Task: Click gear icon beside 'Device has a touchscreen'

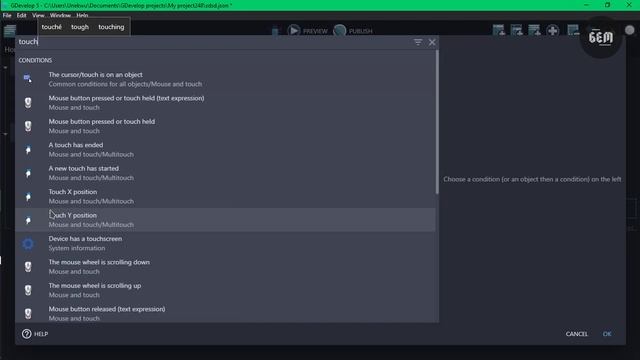Action: point(28,244)
